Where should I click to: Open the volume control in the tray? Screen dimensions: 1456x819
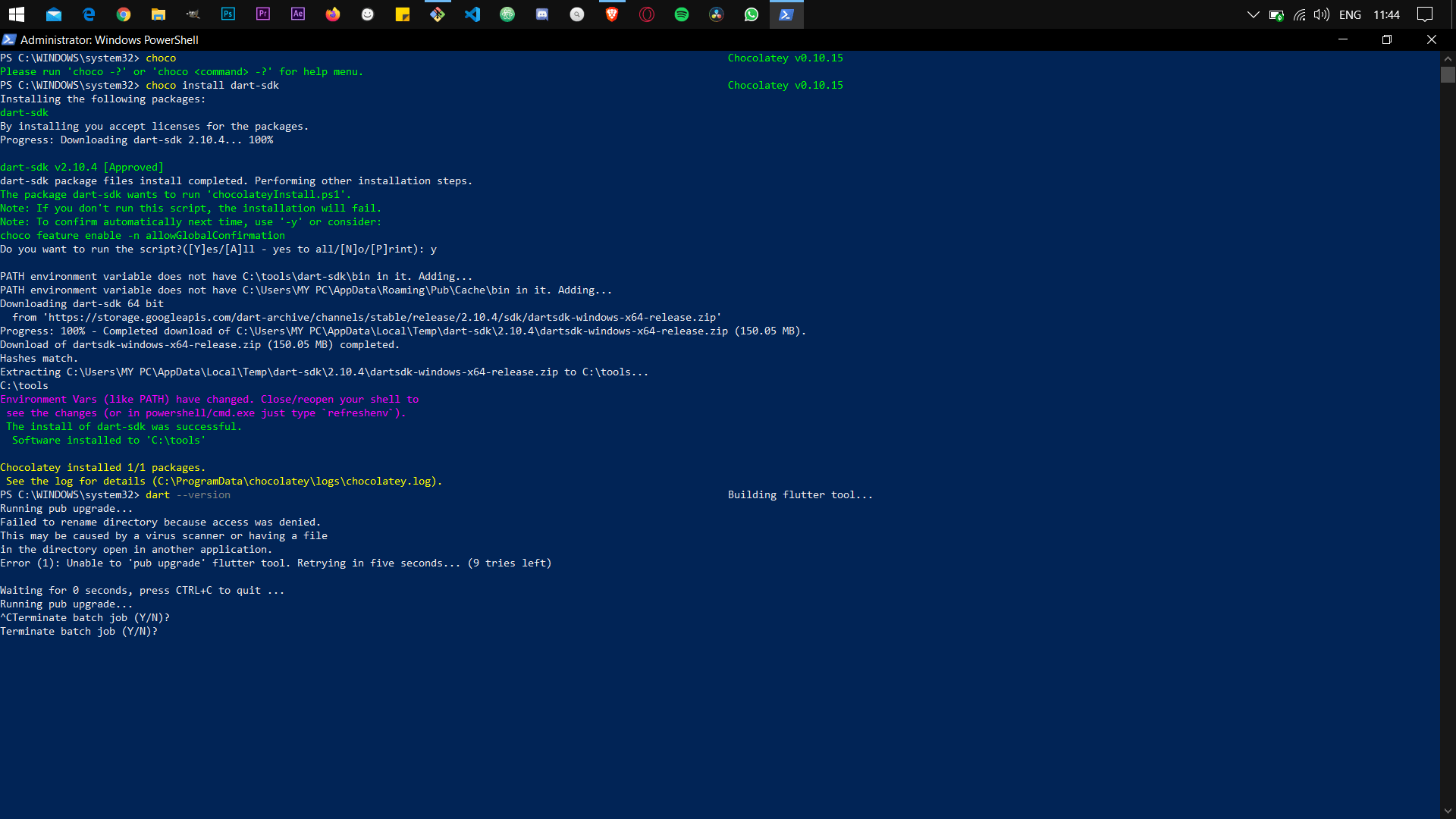tap(1322, 14)
